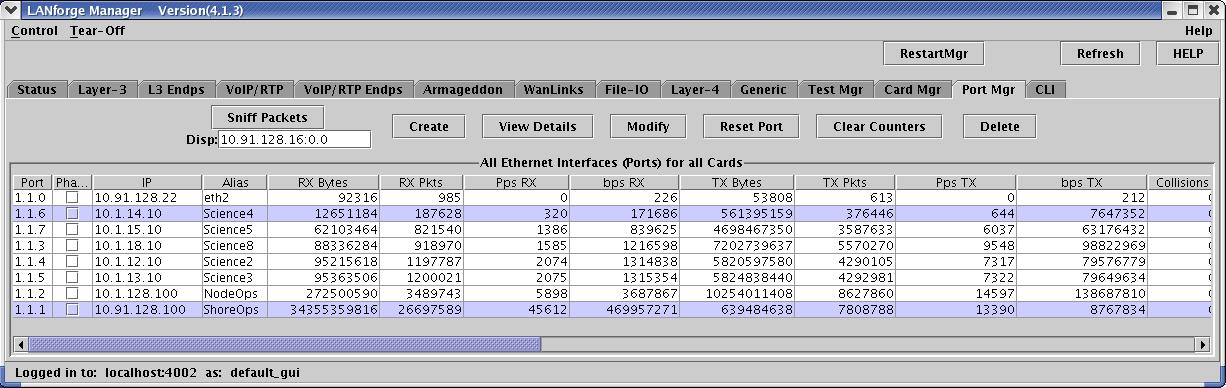Tick the Phantom checkbox for port 1.1.0
Screen dimensions: 1226x388
click(x=72, y=198)
